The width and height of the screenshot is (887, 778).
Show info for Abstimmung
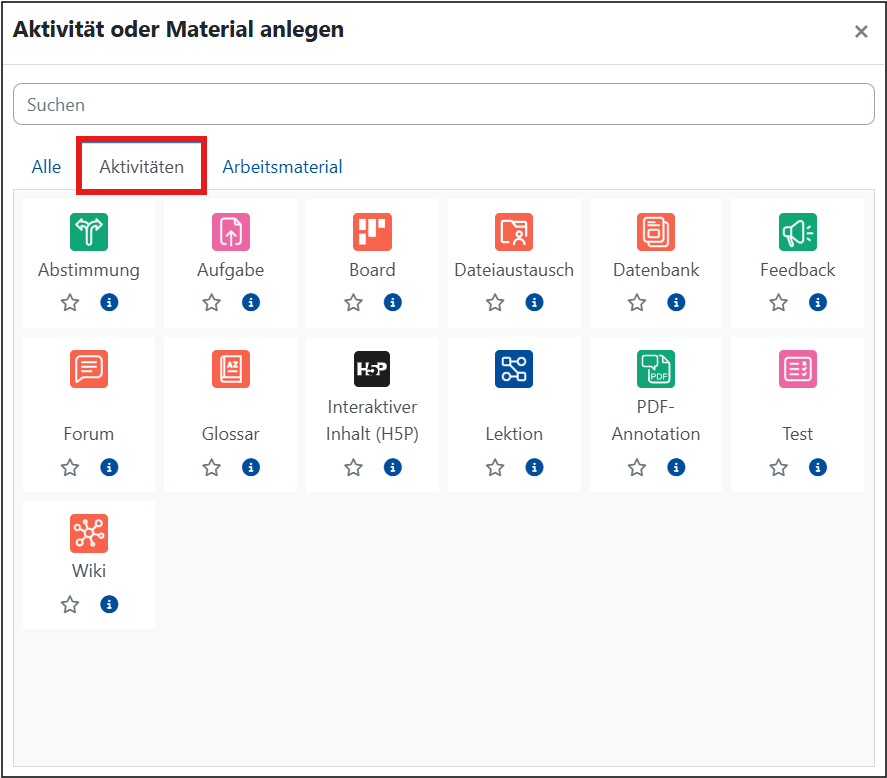[109, 303]
